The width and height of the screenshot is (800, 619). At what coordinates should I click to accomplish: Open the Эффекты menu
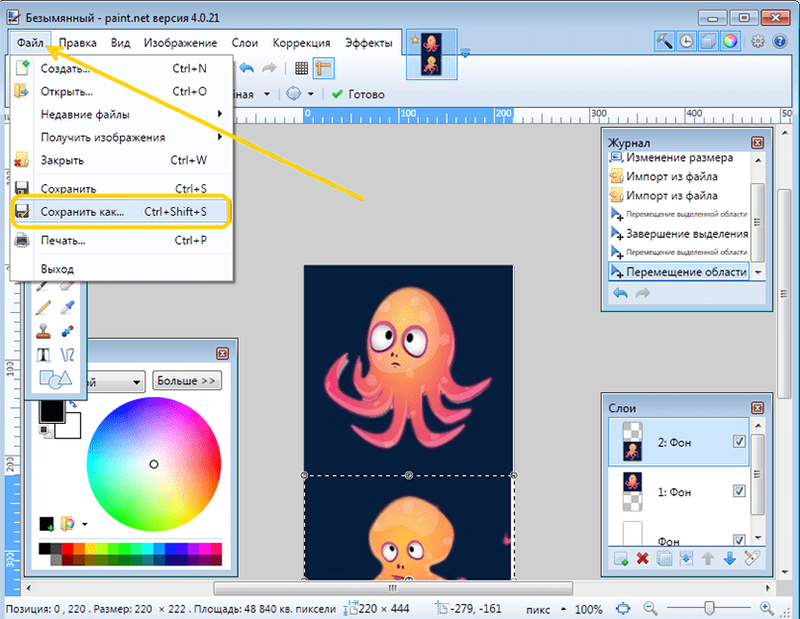[368, 43]
